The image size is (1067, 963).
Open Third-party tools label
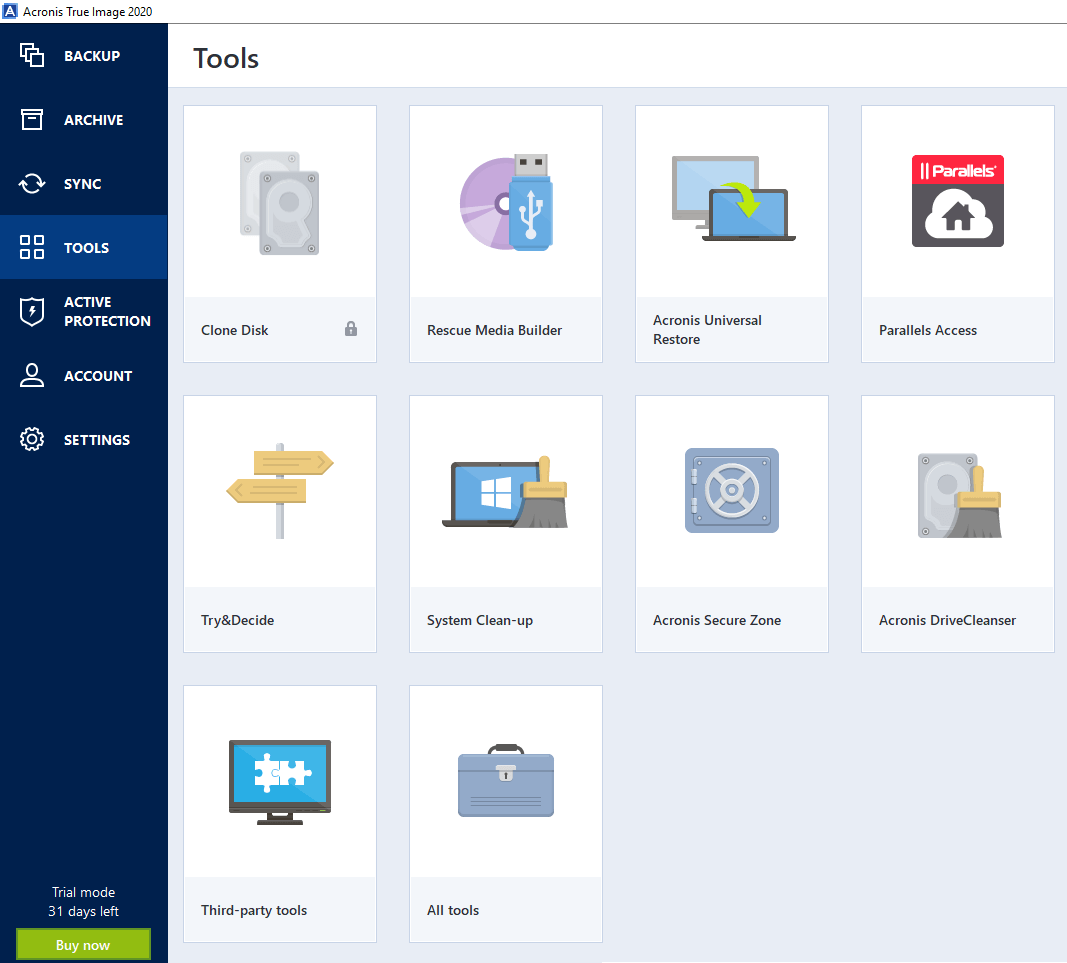(x=254, y=910)
